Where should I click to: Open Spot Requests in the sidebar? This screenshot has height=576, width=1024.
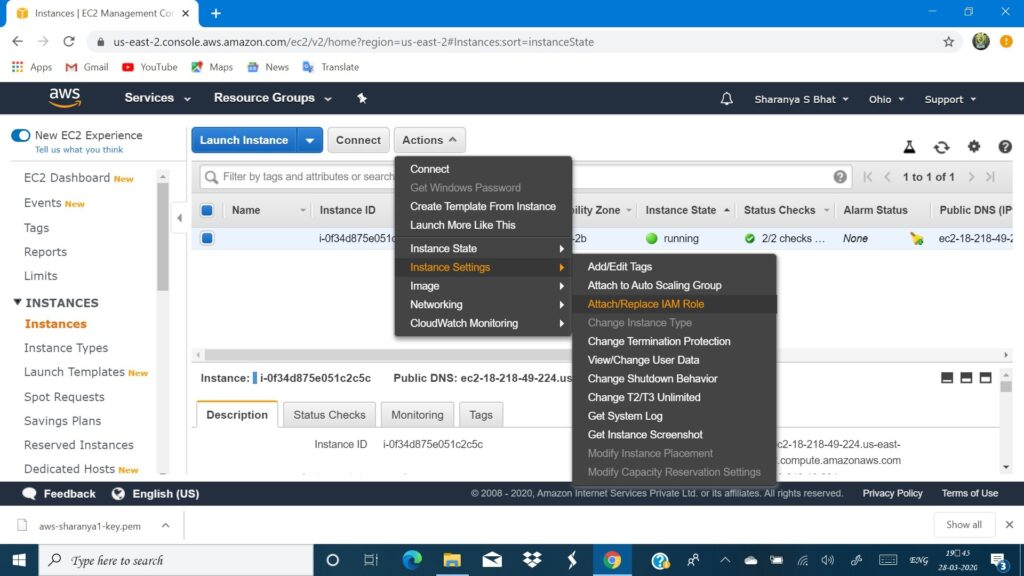(64, 397)
